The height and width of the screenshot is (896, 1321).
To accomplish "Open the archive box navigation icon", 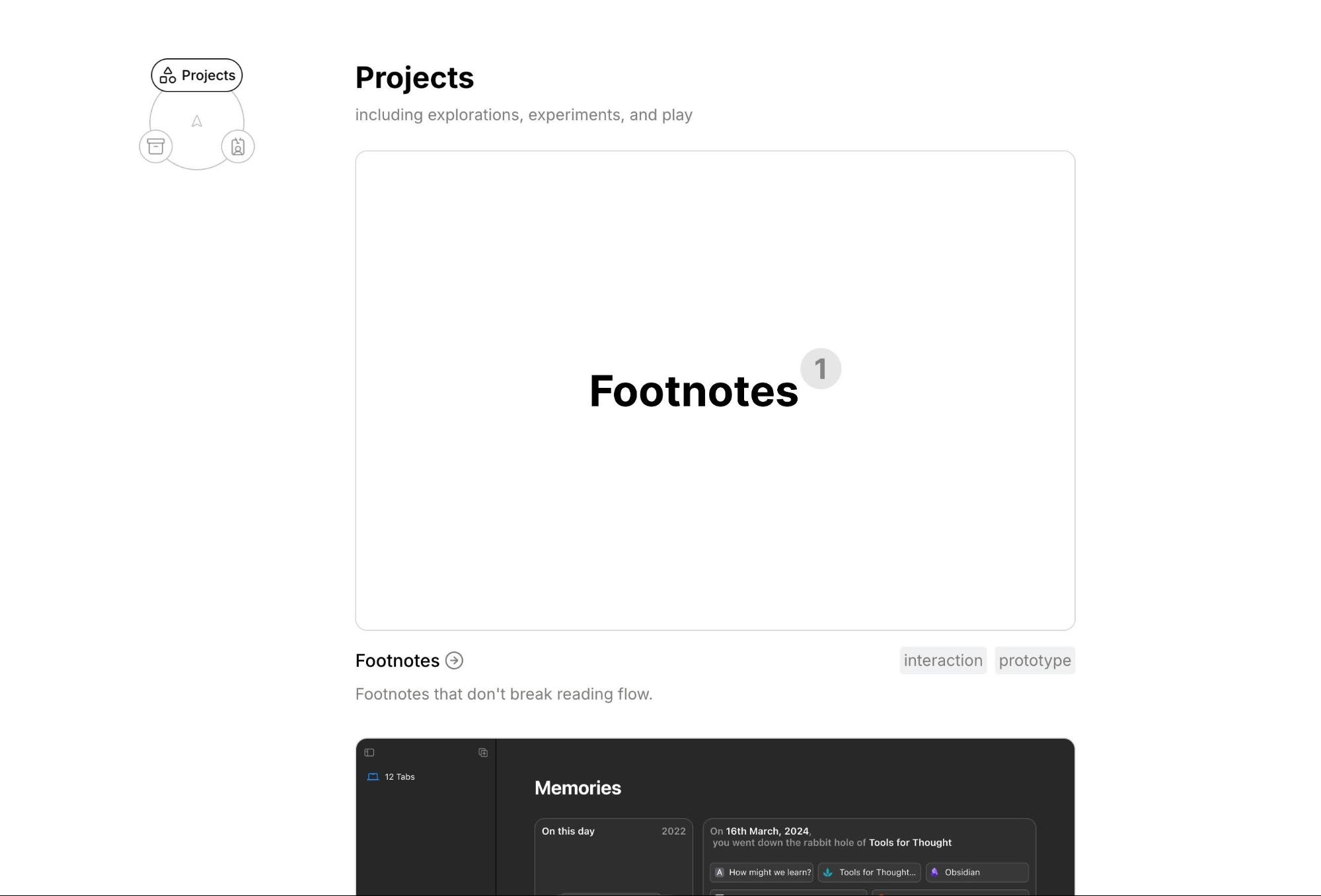I will (x=156, y=146).
